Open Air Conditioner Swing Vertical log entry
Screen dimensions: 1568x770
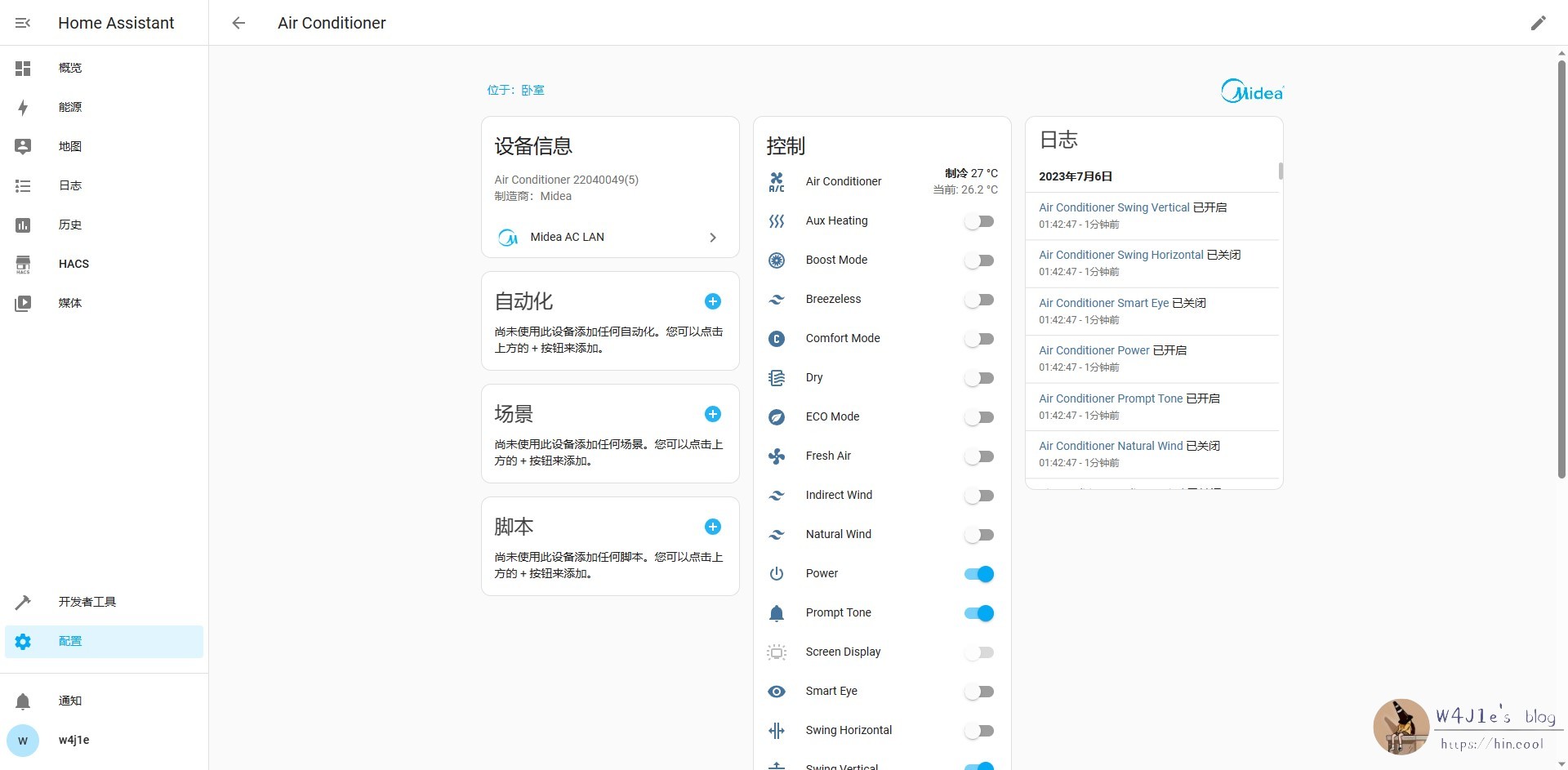pyautogui.click(x=1114, y=207)
